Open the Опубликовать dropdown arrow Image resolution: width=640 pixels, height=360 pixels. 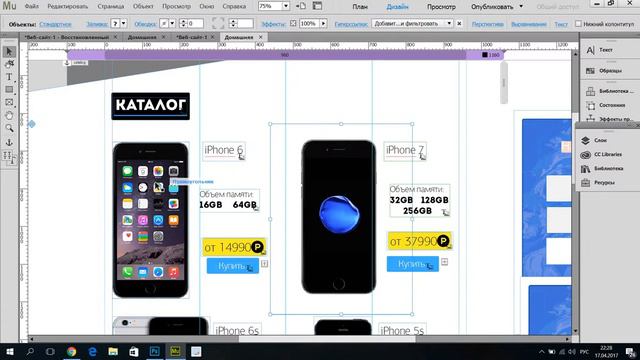click(x=521, y=7)
